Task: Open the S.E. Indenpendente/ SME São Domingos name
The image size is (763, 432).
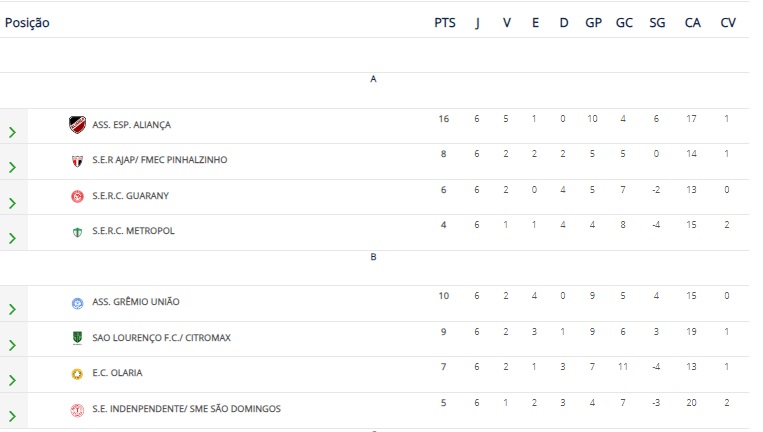Action: point(186,409)
